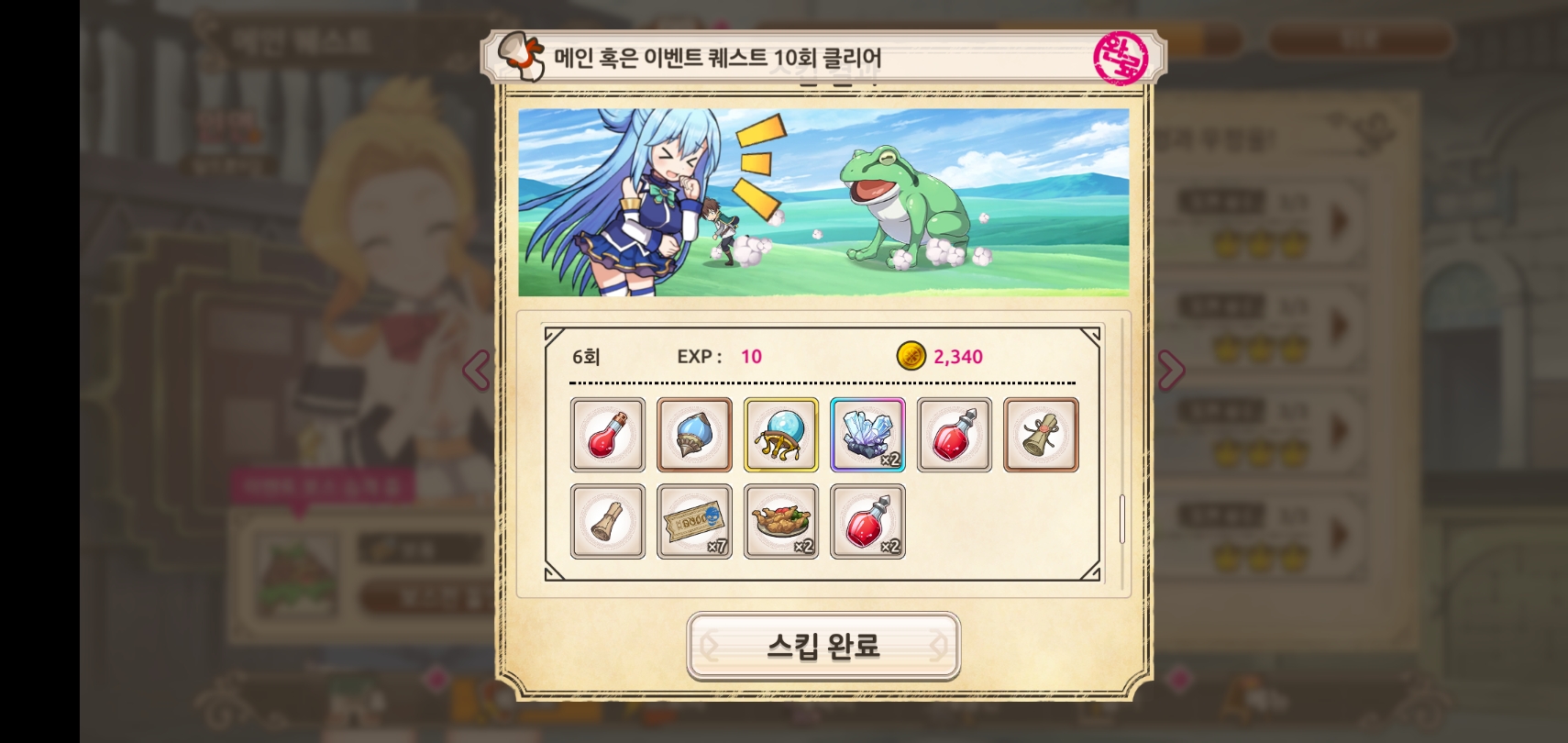Viewport: 1568px width, 743px height.
Task: Click the 6회 run count label
Action: (x=586, y=357)
